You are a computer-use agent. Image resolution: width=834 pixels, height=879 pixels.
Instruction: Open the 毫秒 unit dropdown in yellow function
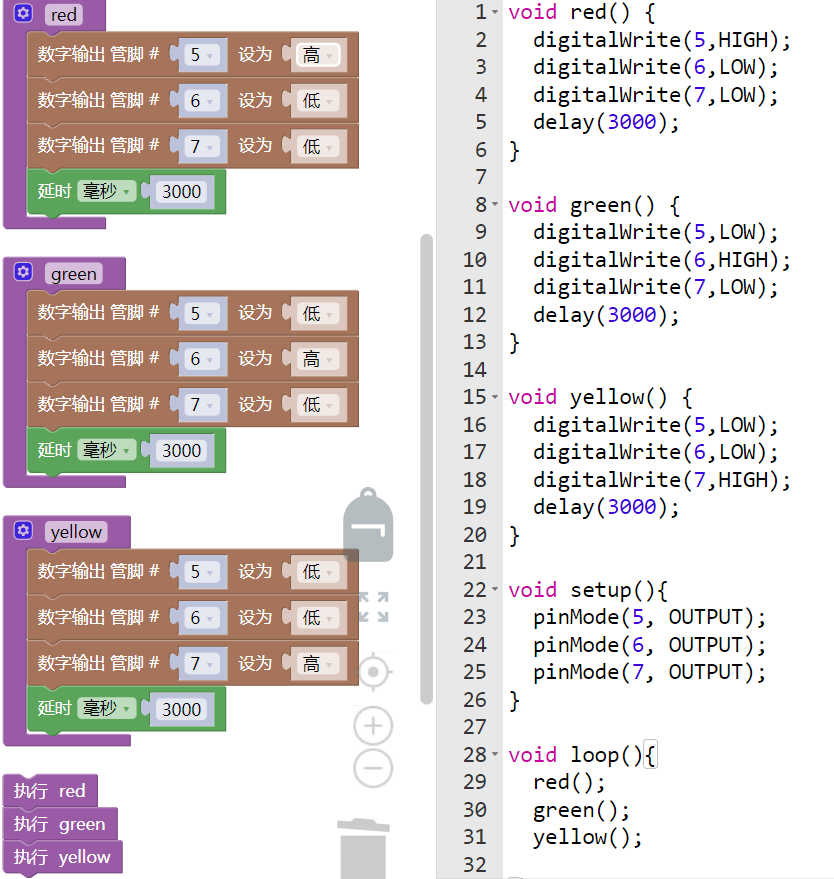(x=106, y=708)
